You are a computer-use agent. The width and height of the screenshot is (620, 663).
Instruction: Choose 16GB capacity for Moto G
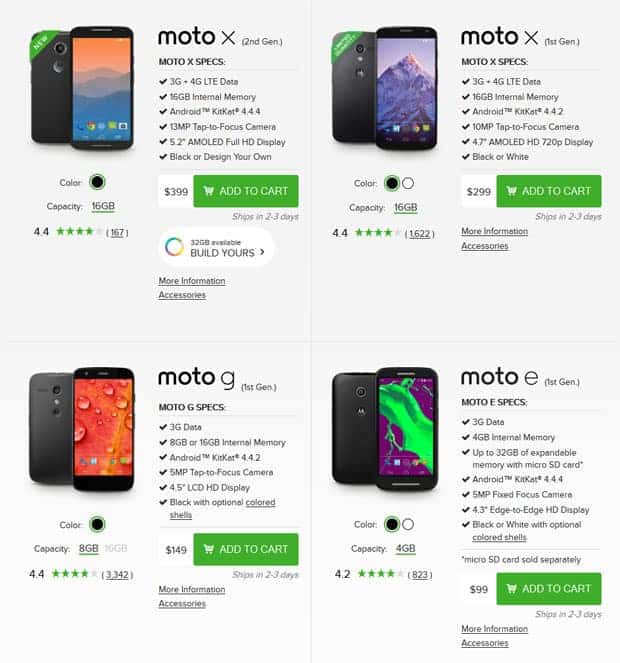click(x=116, y=548)
